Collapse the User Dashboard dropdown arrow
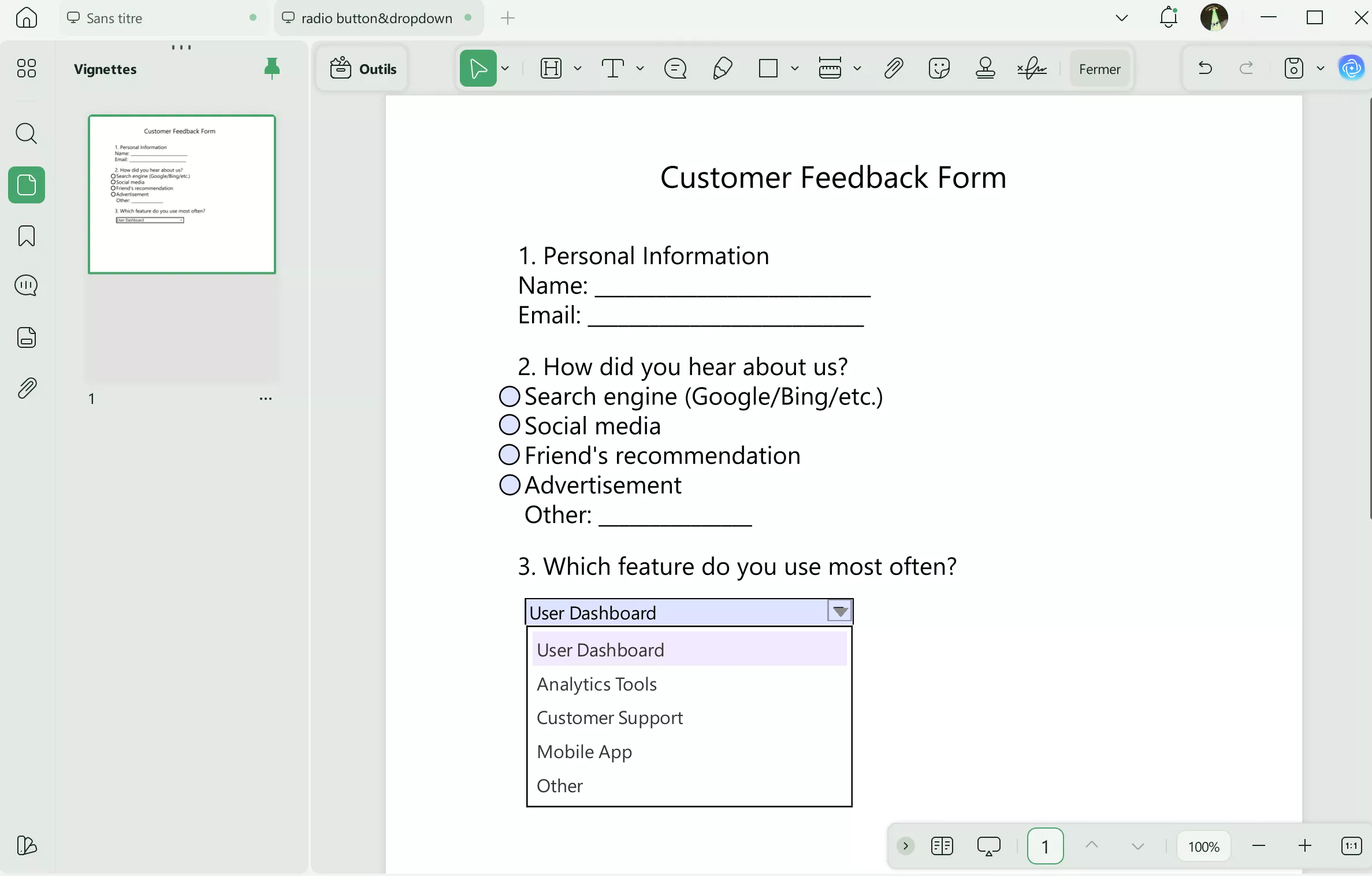 [839, 611]
